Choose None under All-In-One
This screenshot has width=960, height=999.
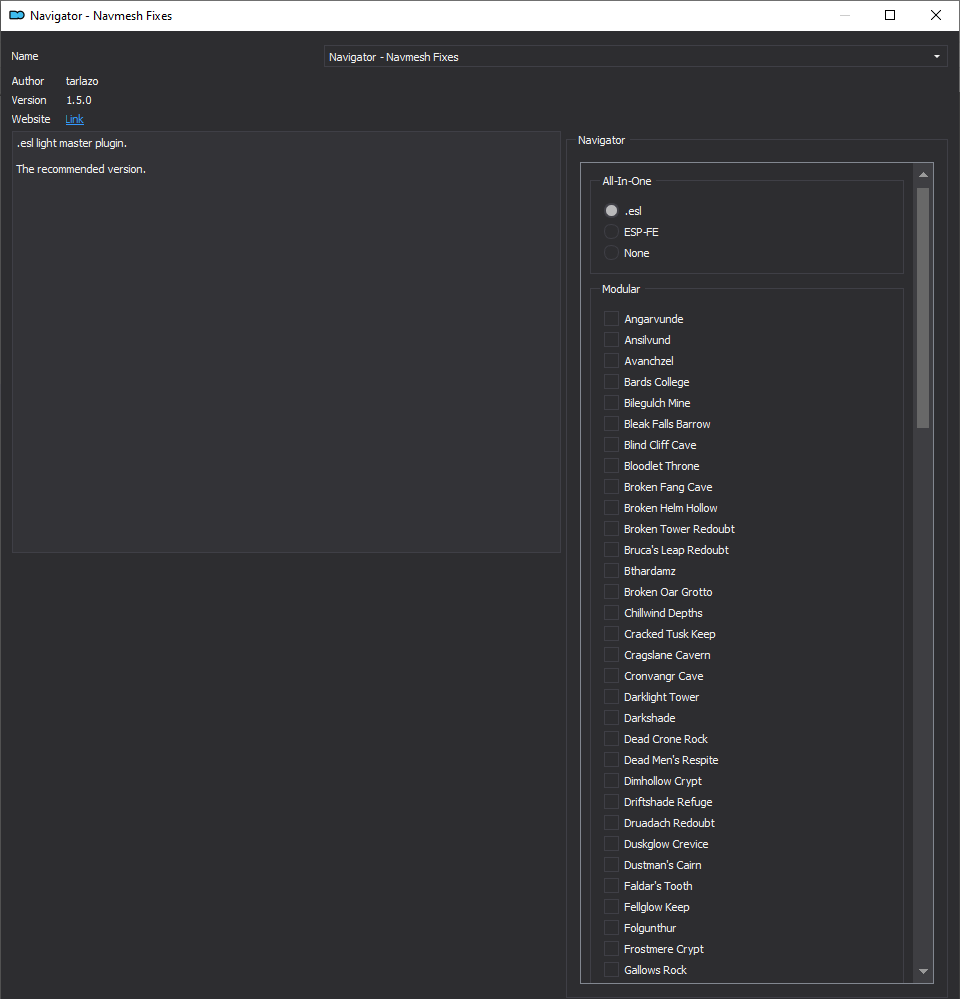point(611,253)
